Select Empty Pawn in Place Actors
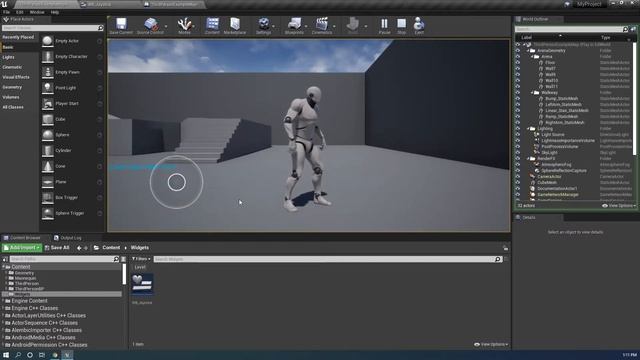 (72, 72)
